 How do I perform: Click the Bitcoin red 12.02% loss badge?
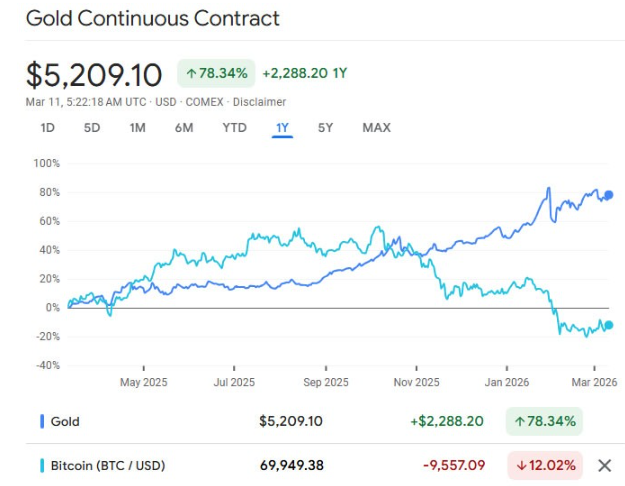(545, 465)
